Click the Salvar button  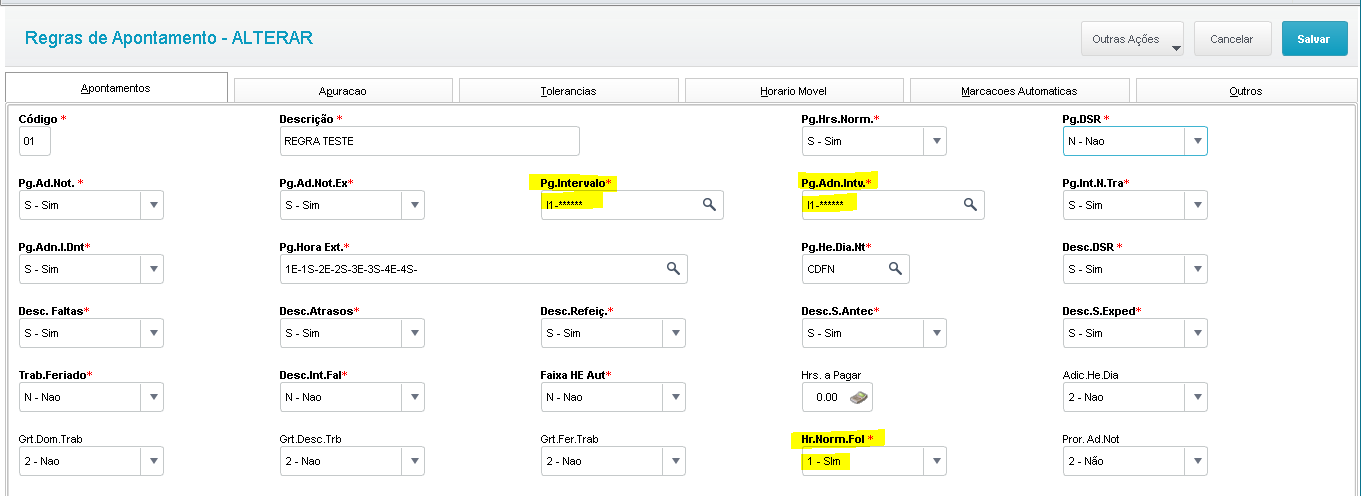1313,39
